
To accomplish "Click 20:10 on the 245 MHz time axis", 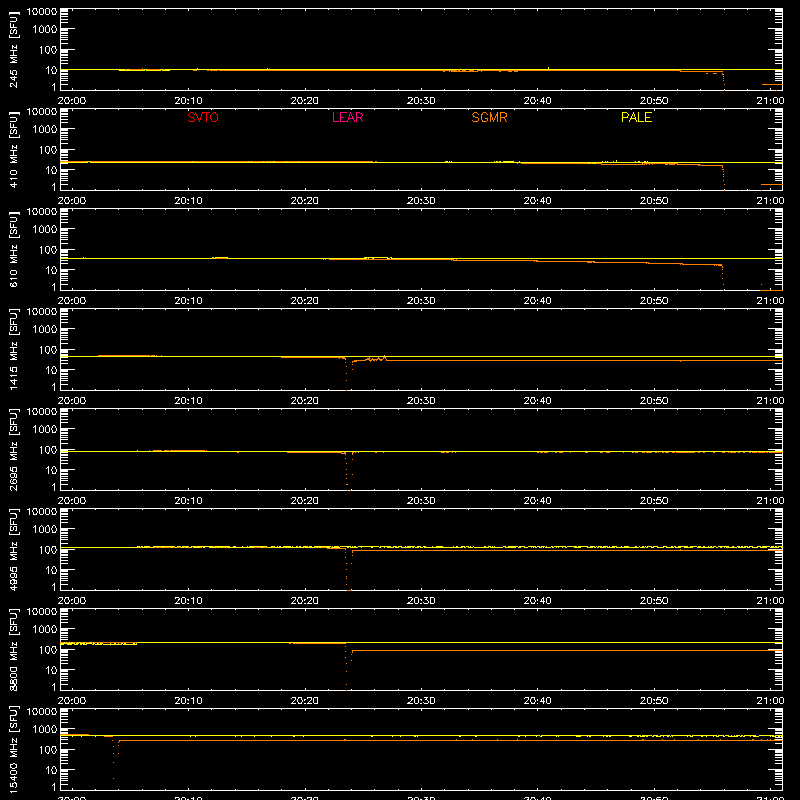I will coord(188,101).
